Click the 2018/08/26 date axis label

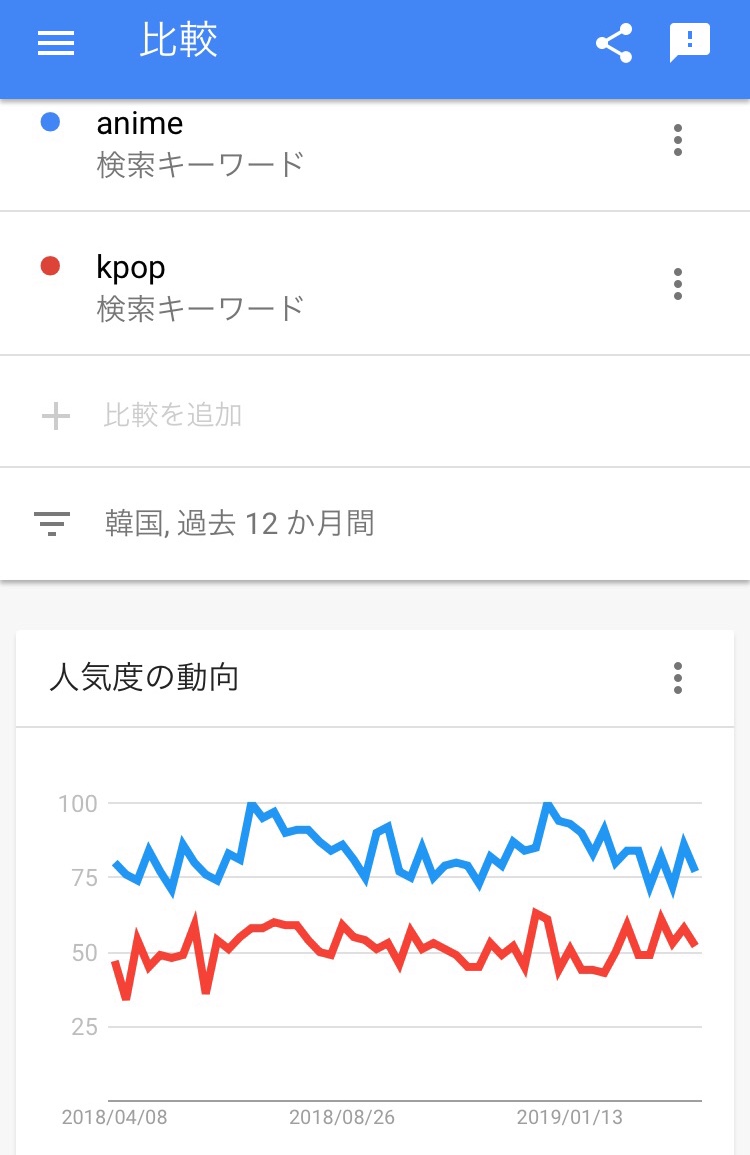coord(342,1117)
